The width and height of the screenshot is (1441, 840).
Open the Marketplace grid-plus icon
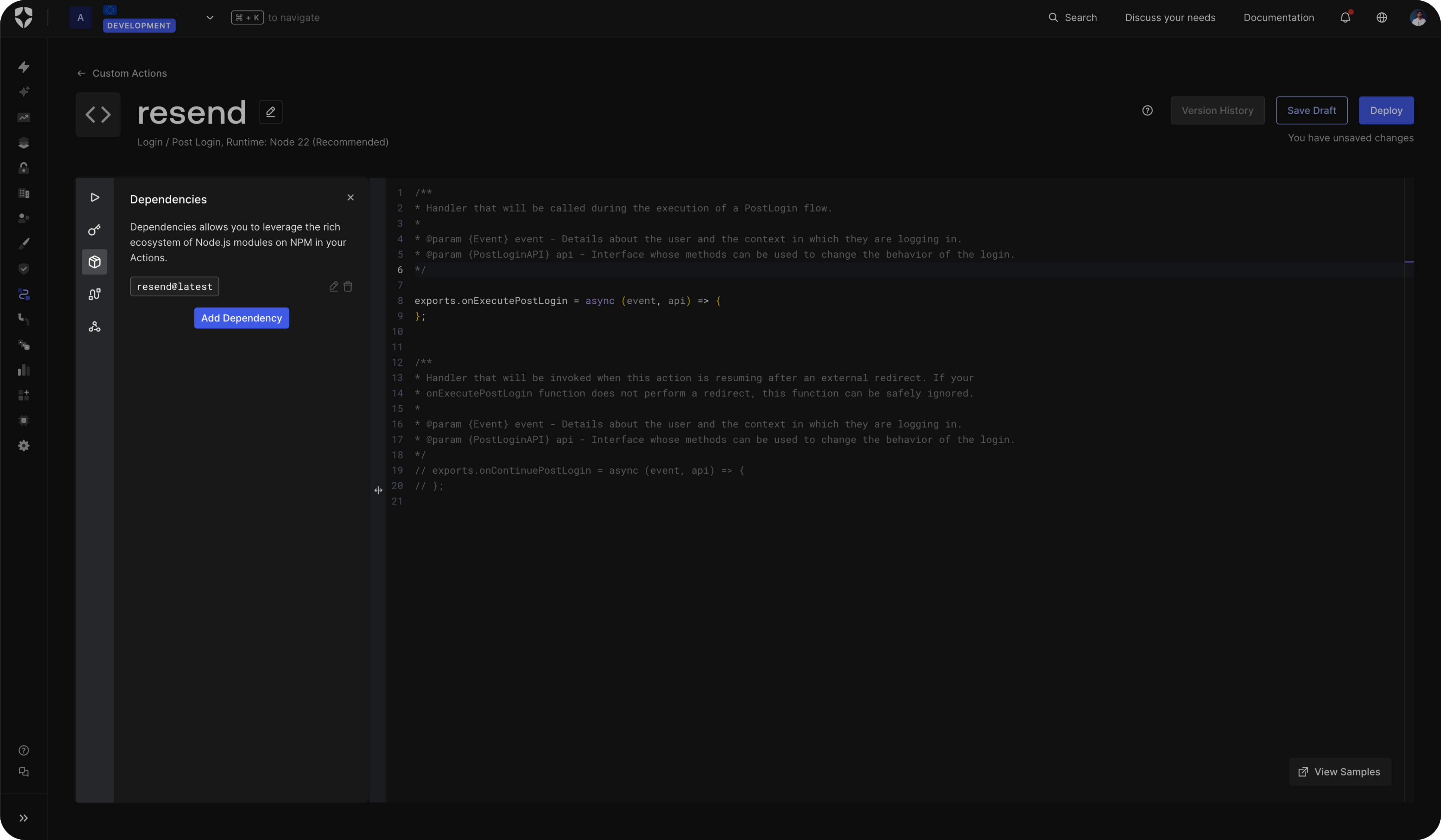click(x=23, y=395)
